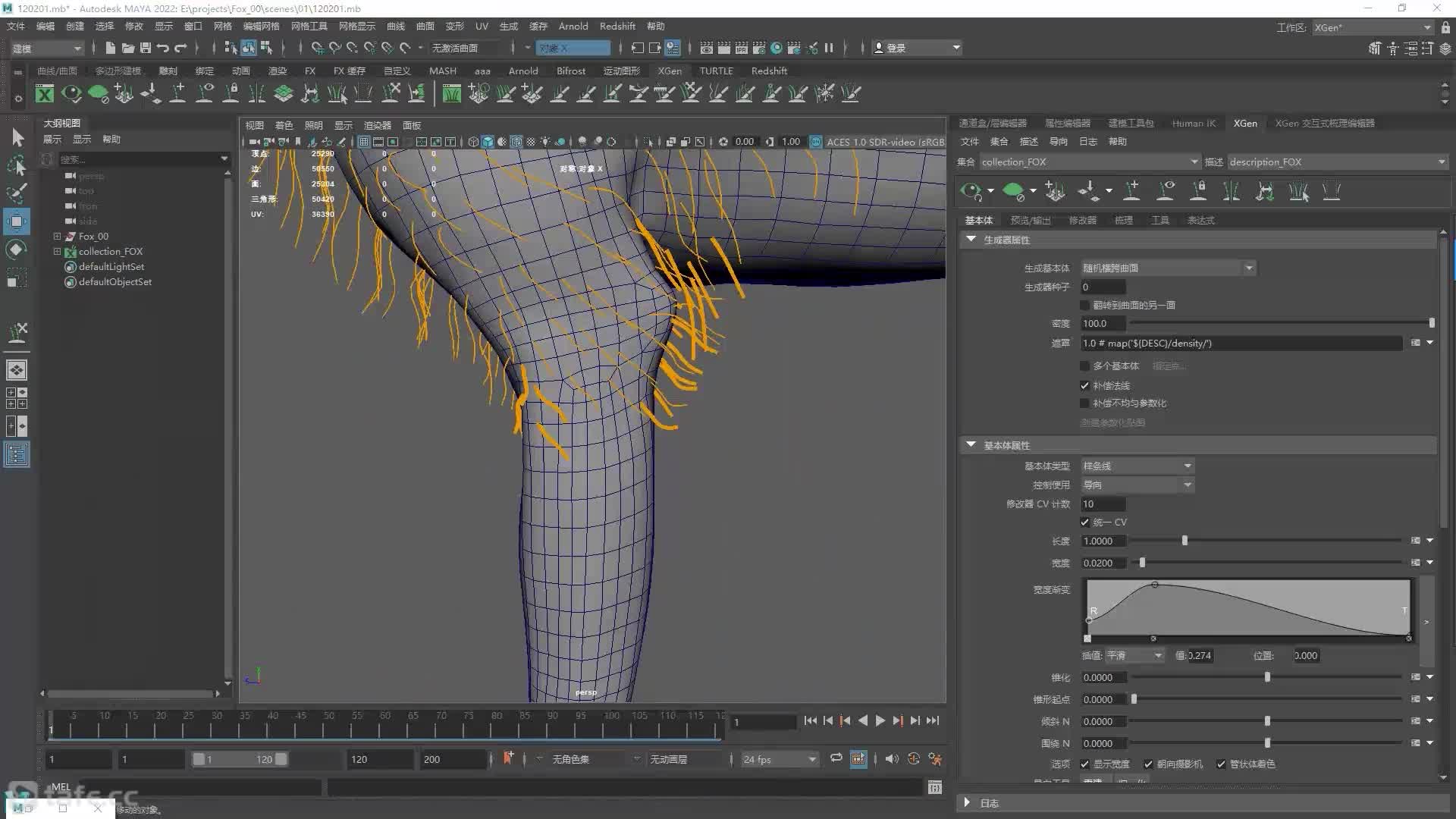Toggle the 显示宽度 option checkbox
Screen dimensions: 1456x819
click(x=1084, y=764)
